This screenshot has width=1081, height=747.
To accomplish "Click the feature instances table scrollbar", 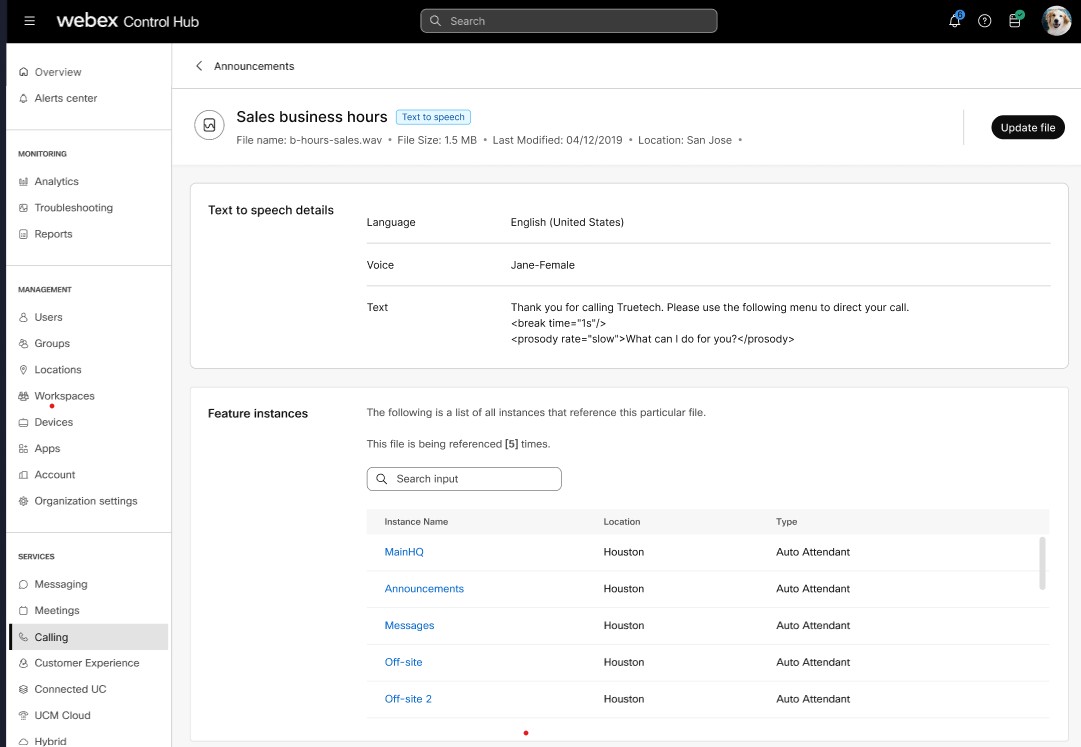I will 1043,563.
